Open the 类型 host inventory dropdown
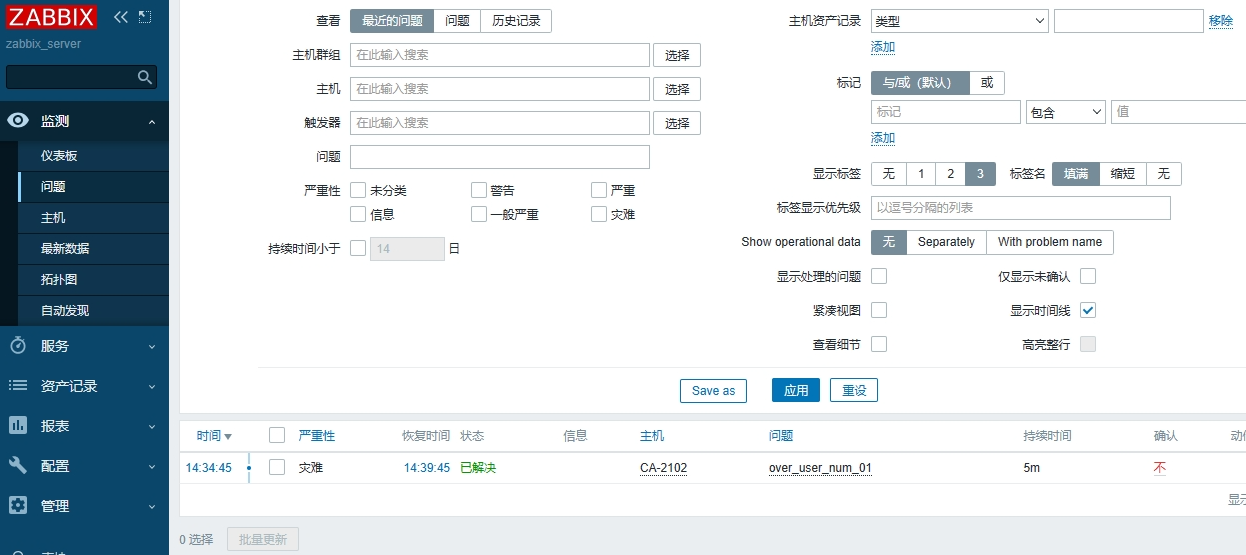1246x555 pixels. [959, 21]
